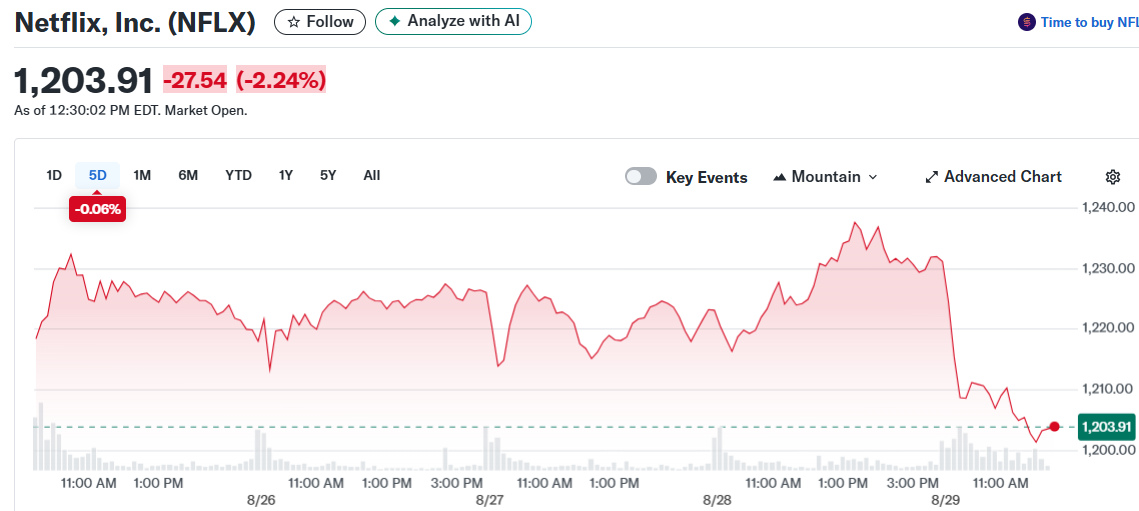Open chart settings gear icon
The image size is (1139, 511).
pyautogui.click(x=1112, y=177)
